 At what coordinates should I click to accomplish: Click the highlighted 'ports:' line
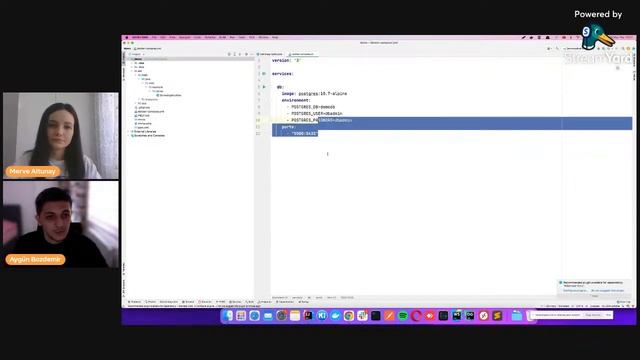[x=288, y=127]
